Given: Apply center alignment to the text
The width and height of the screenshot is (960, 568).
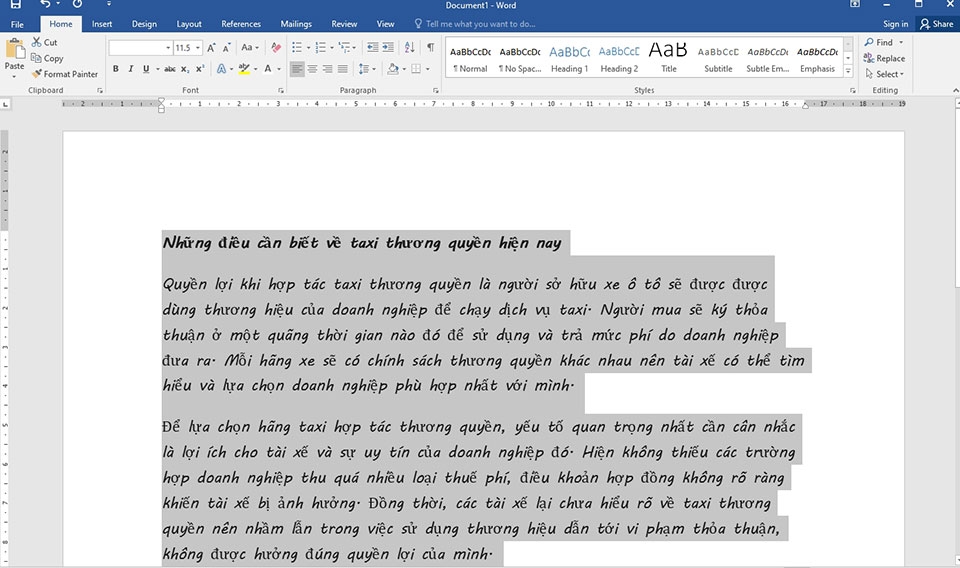Looking at the screenshot, I should 313,69.
